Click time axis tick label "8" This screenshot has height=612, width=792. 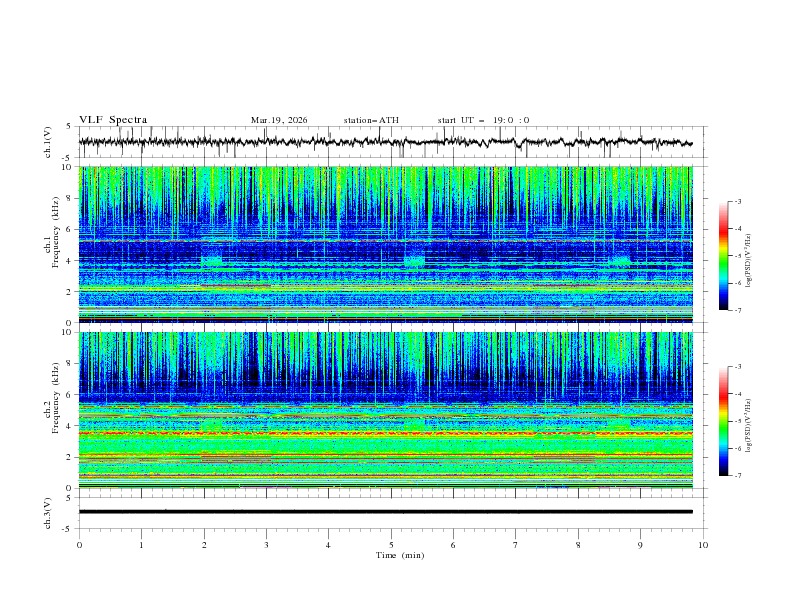coord(578,545)
